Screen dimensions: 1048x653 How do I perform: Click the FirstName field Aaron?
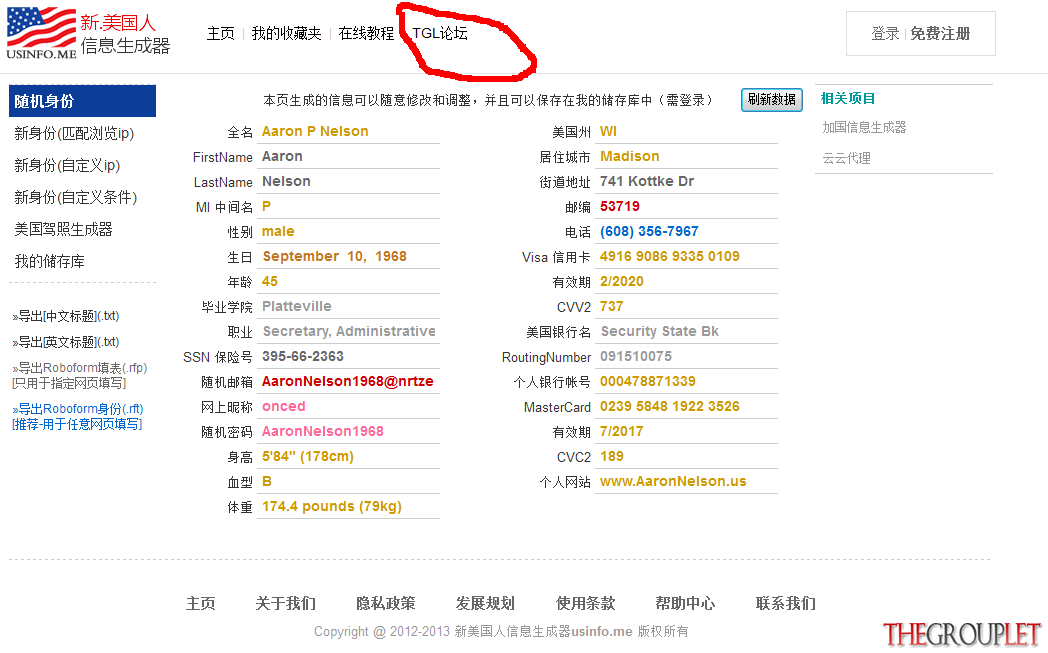(348, 156)
